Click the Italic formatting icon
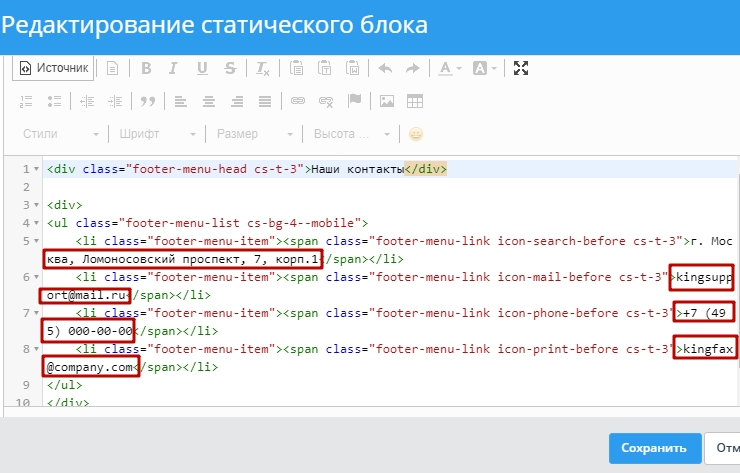Screen dimensions: 740x473 point(174,69)
